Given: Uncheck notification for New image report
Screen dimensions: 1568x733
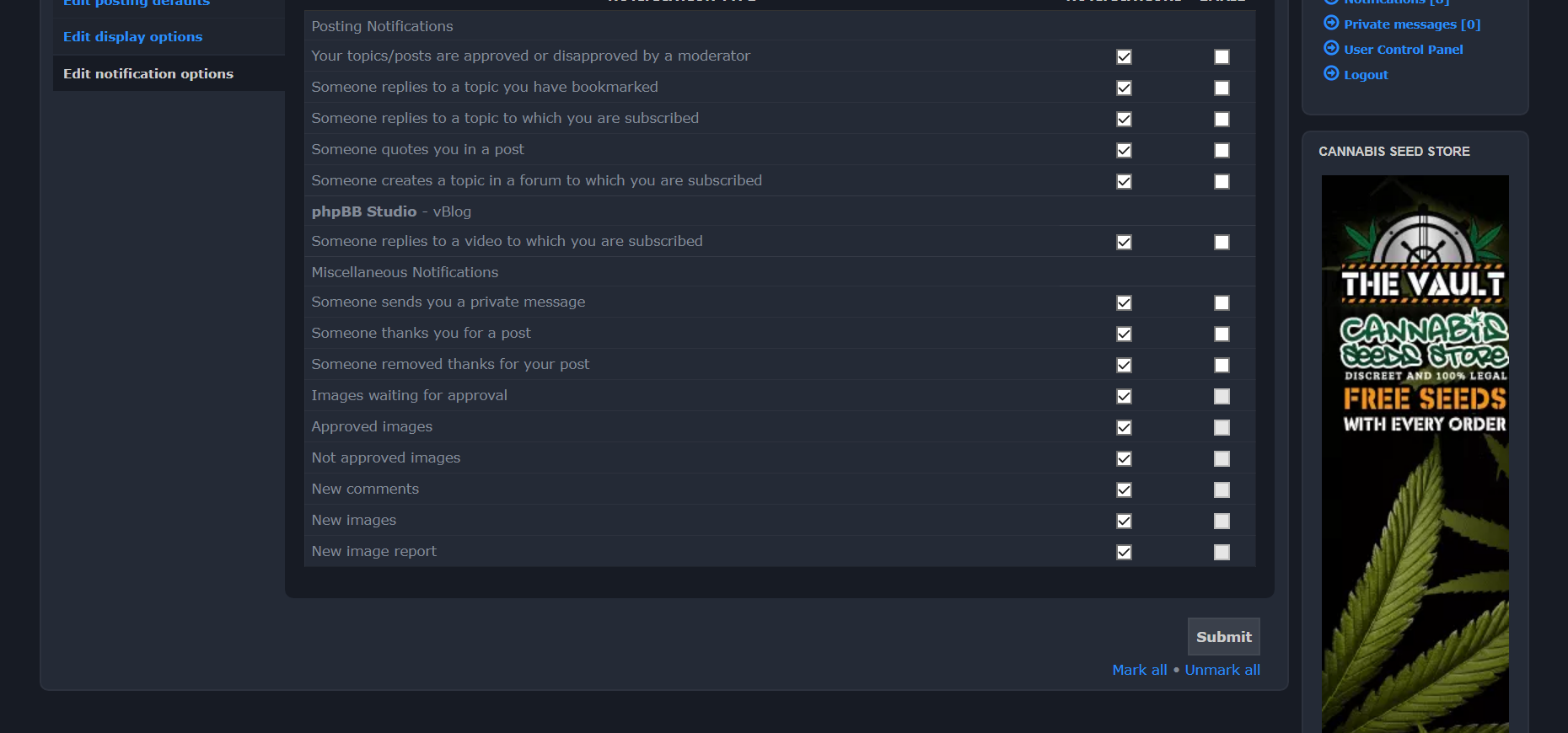Looking at the screenshot, I should tap(1124, 552).
